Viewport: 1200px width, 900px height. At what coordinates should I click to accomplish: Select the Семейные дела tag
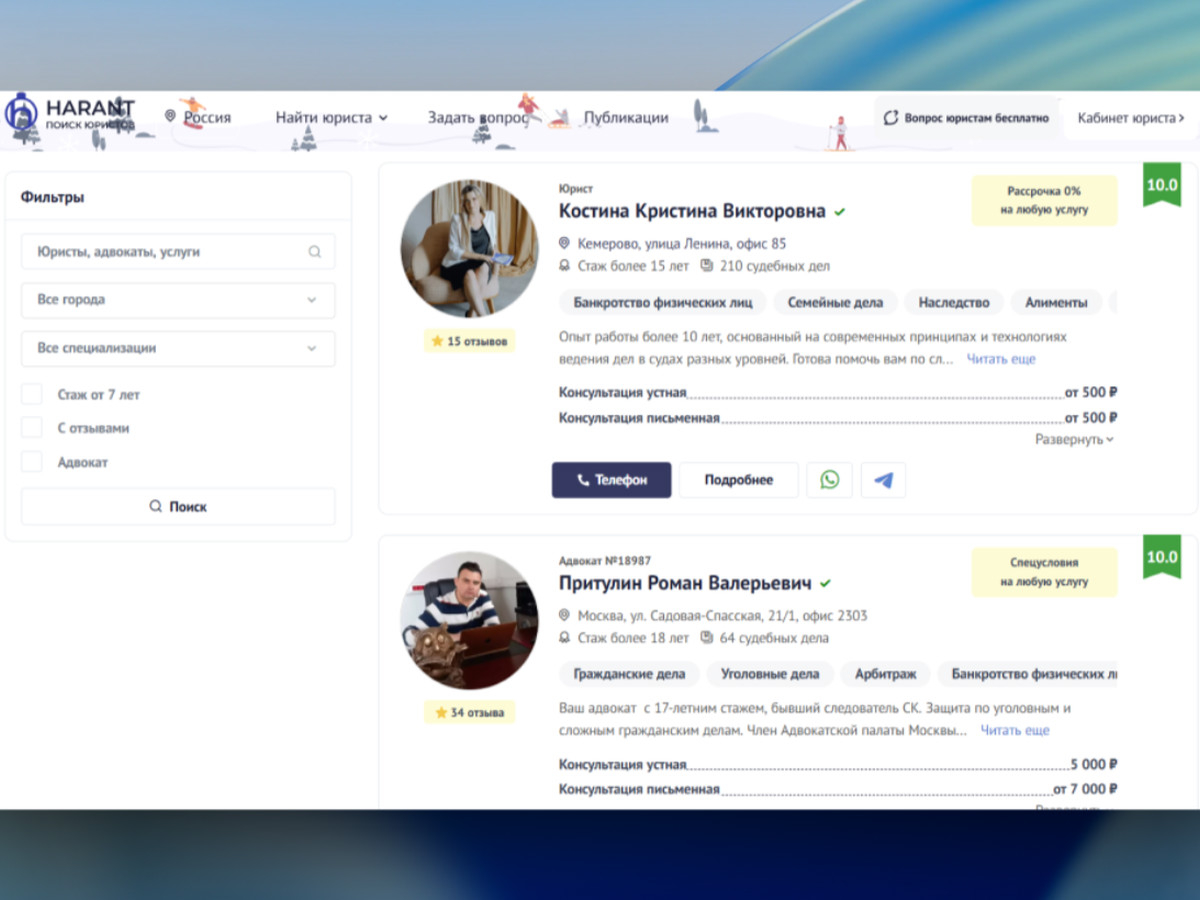pos(835,302)
